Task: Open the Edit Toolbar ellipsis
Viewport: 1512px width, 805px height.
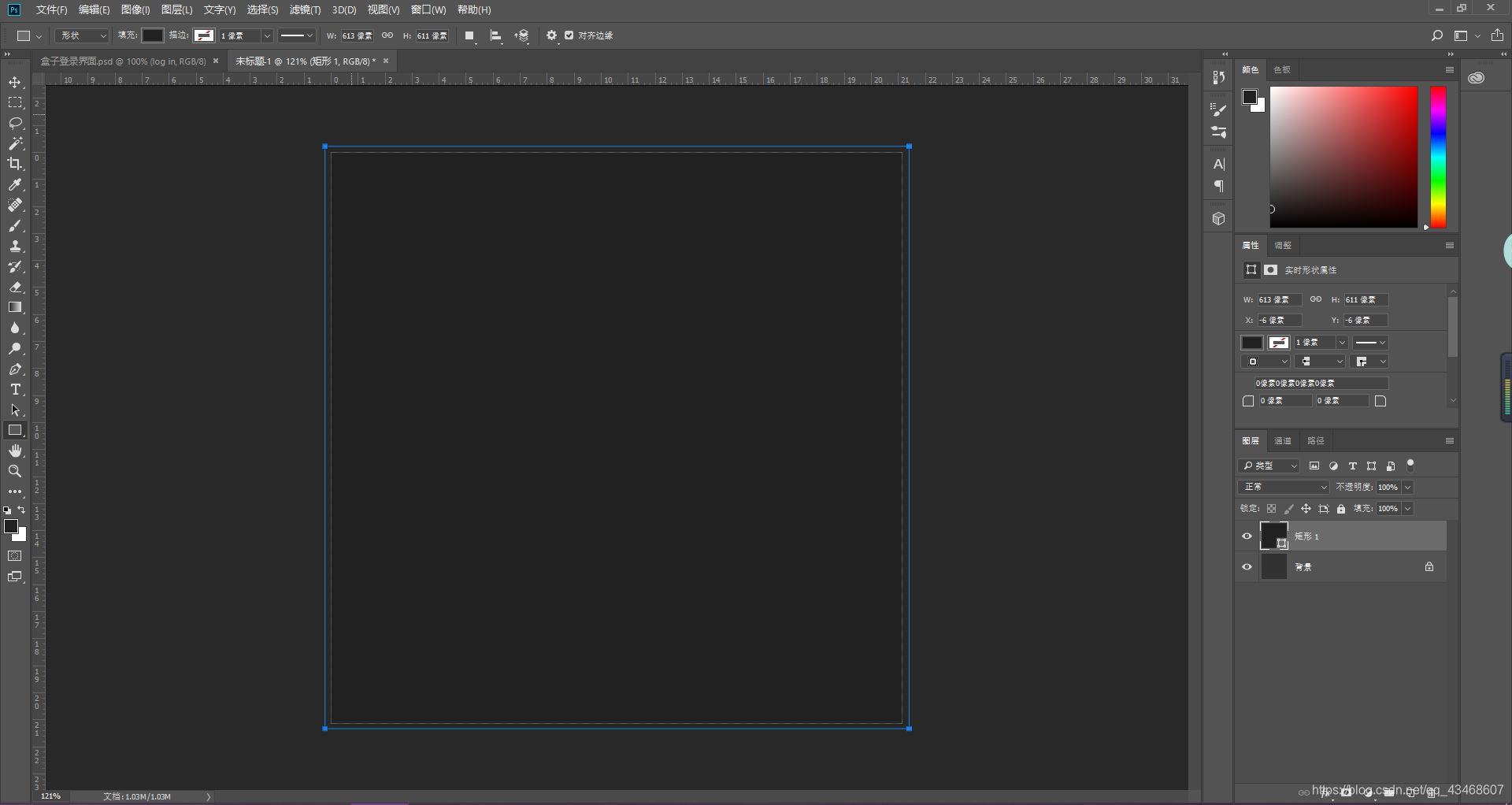Action: [15, 492]
